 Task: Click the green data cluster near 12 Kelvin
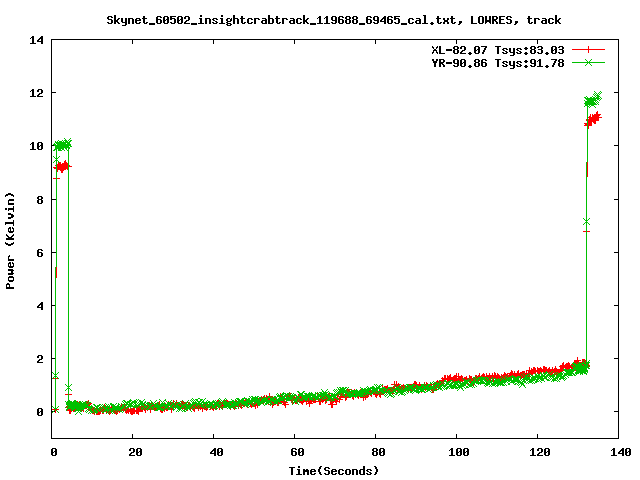tap(593, 99)
